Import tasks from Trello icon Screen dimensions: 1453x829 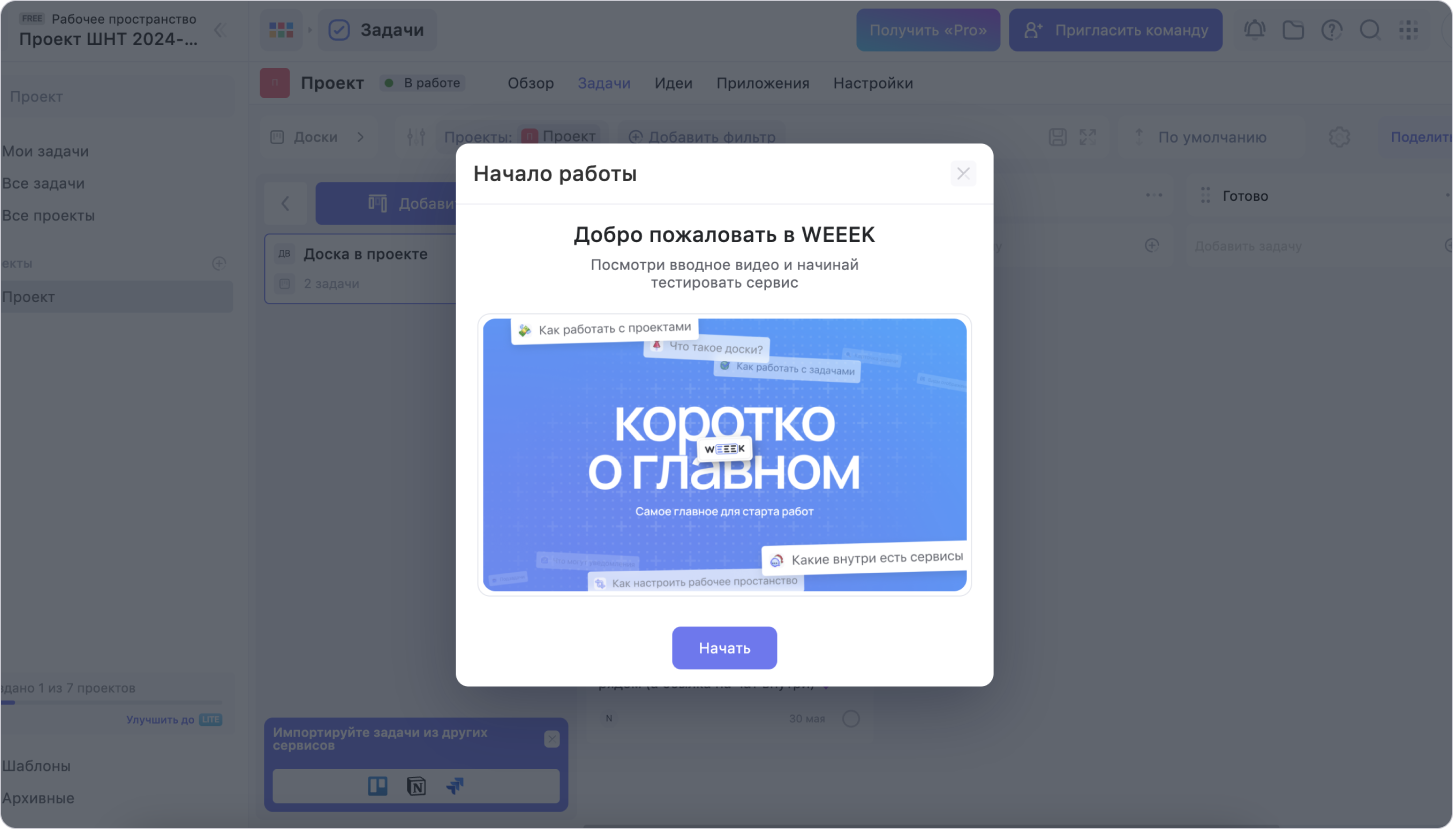point(378,786)
